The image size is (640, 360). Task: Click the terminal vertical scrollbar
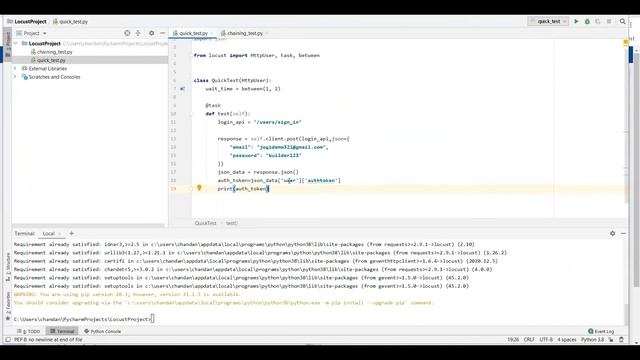[626, 314]
